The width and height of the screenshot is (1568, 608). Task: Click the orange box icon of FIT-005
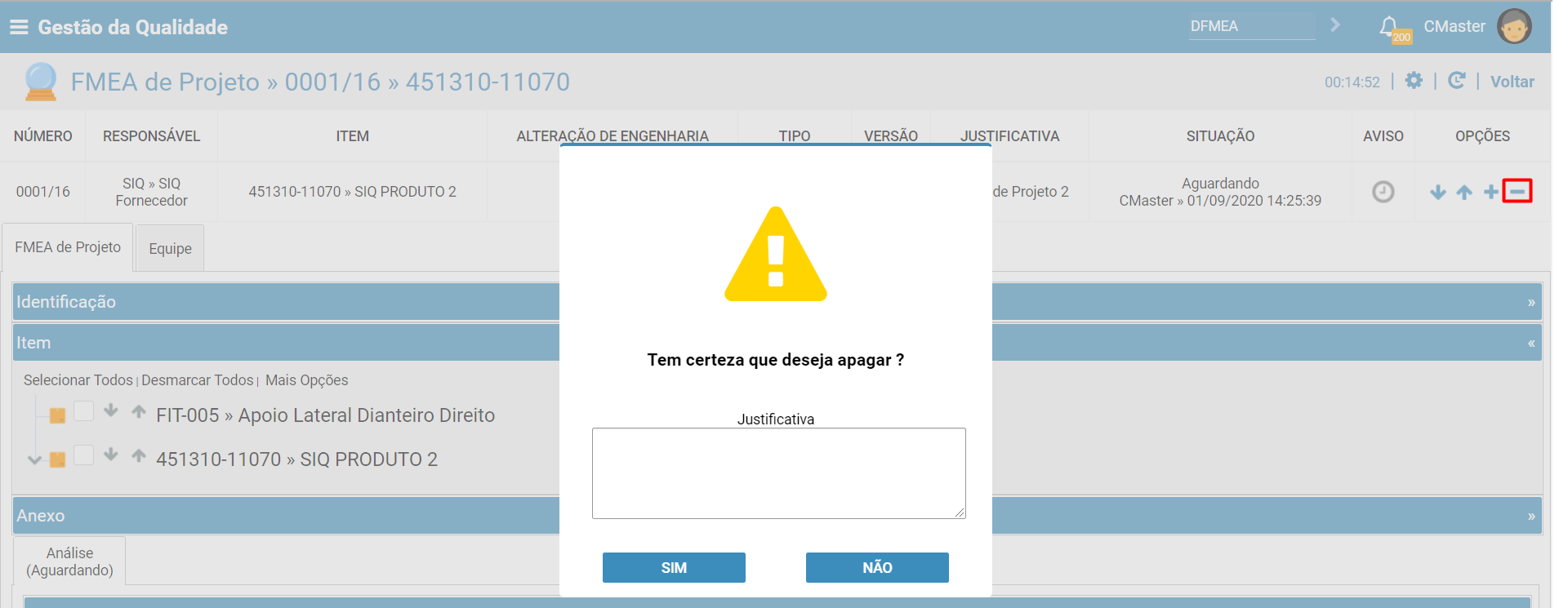tap(57, 415)
